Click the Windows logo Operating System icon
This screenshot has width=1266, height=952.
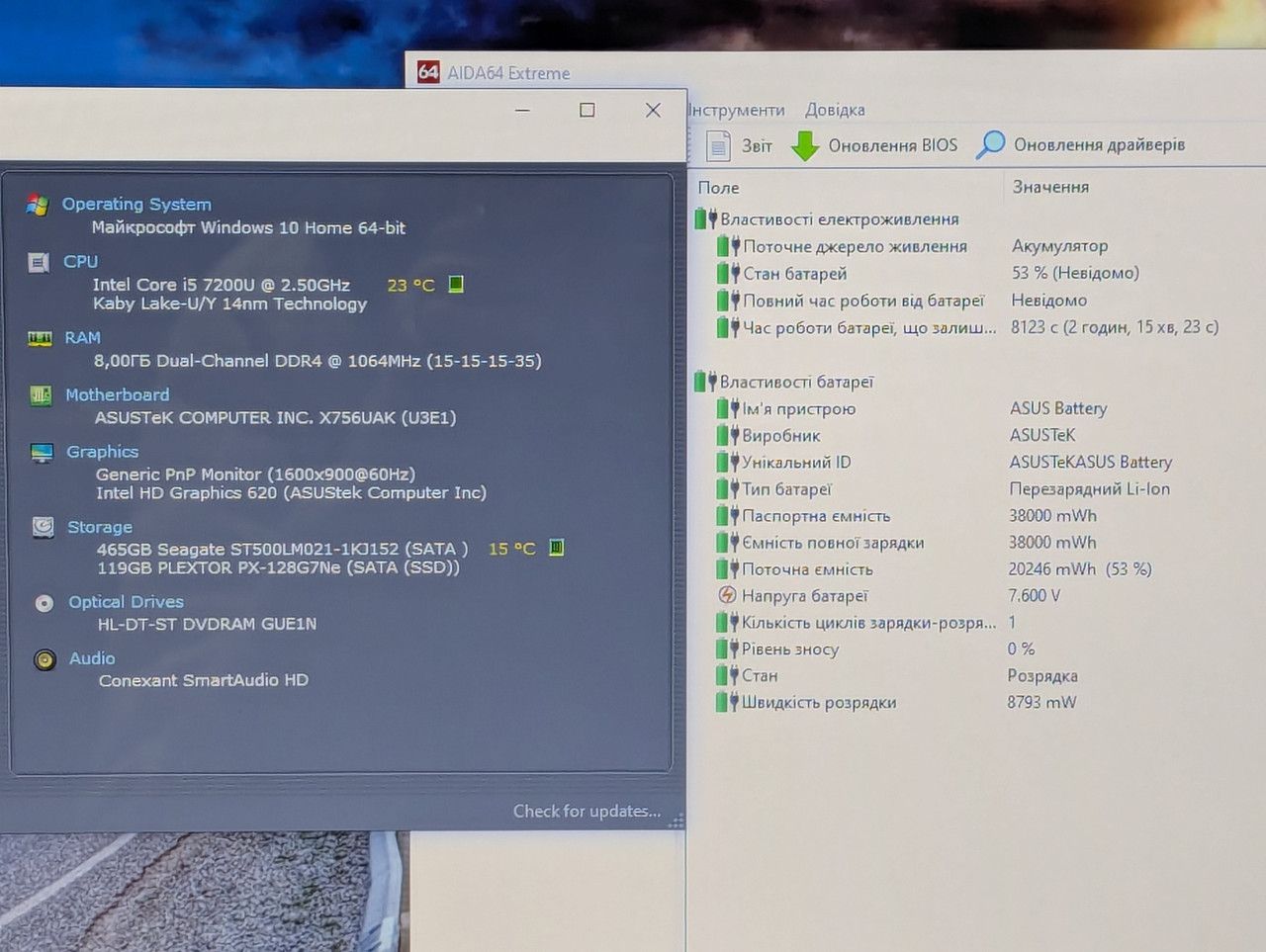click(38, 205)
